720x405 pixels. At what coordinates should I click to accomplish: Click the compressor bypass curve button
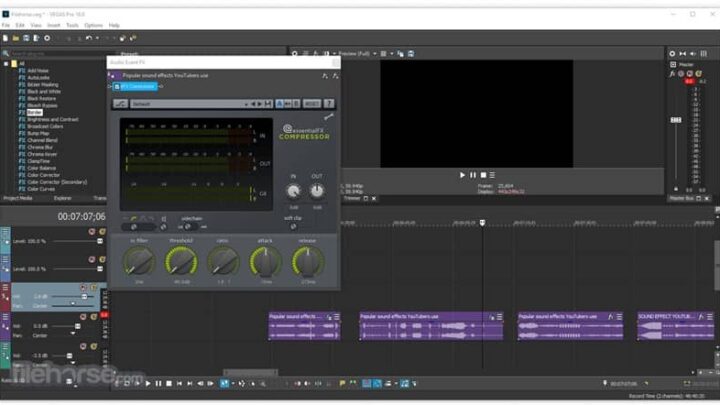tap(121, 104)
